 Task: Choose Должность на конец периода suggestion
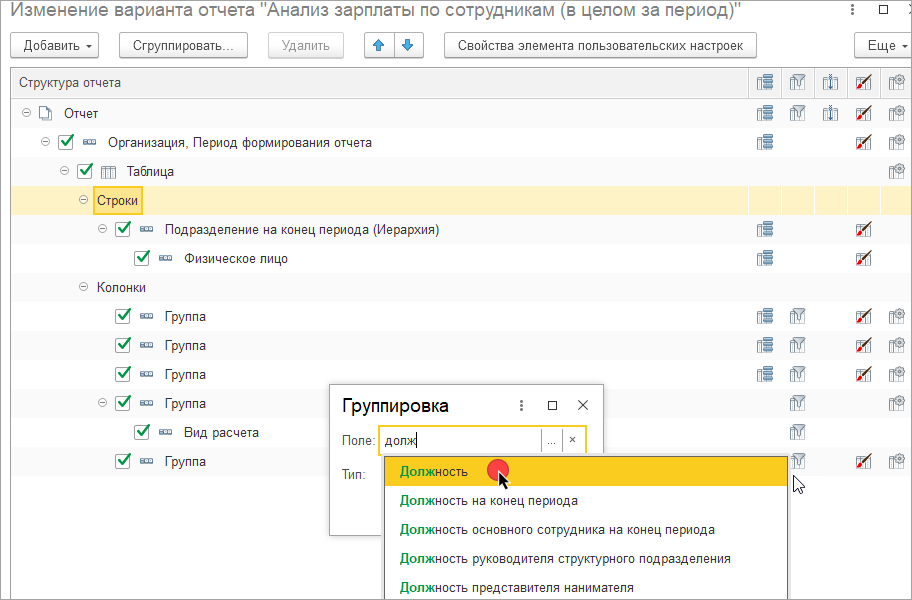click(488, 500)
